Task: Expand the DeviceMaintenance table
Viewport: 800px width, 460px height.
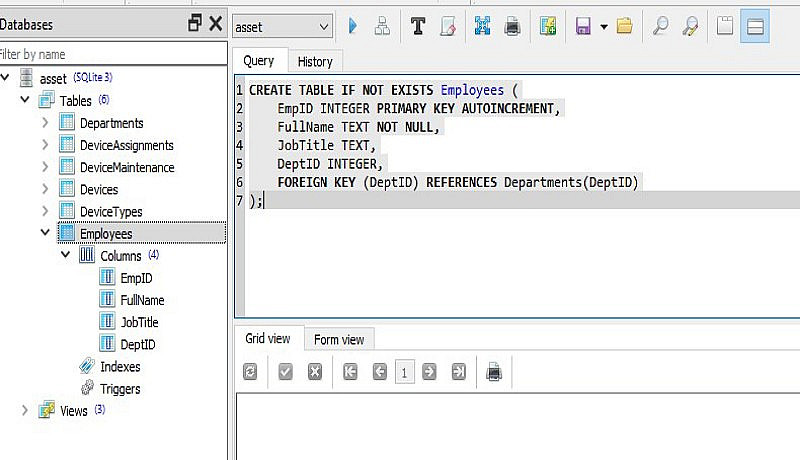Action: [x=45, y=167]
